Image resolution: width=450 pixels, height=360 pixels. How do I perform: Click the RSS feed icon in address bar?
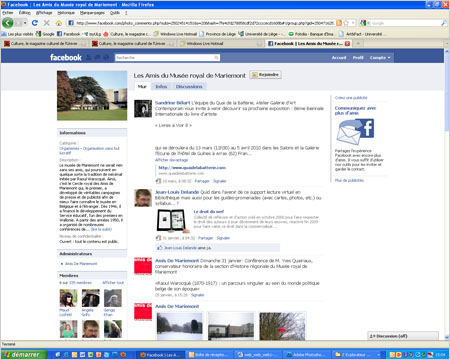[339, 23]
